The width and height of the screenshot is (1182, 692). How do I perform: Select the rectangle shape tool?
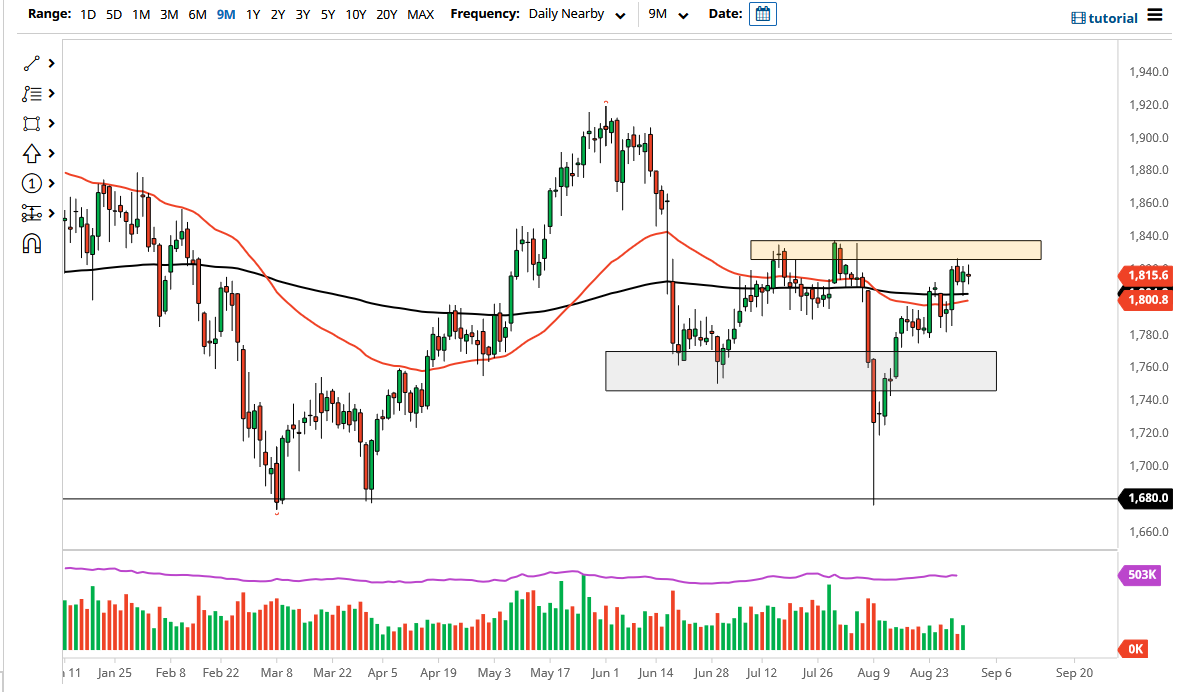(31, 124)
